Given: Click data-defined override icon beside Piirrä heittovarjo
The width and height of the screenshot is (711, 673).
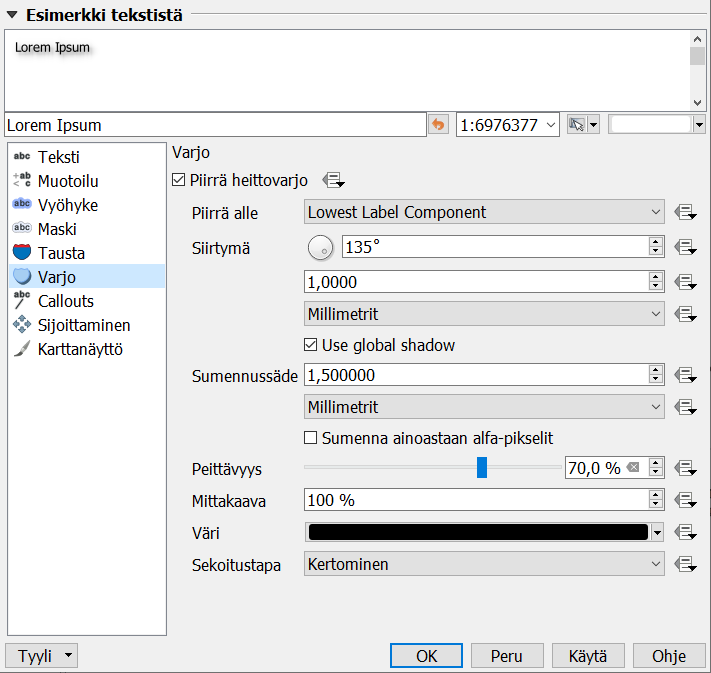Looking at the screenshot, I should (333, 180).
